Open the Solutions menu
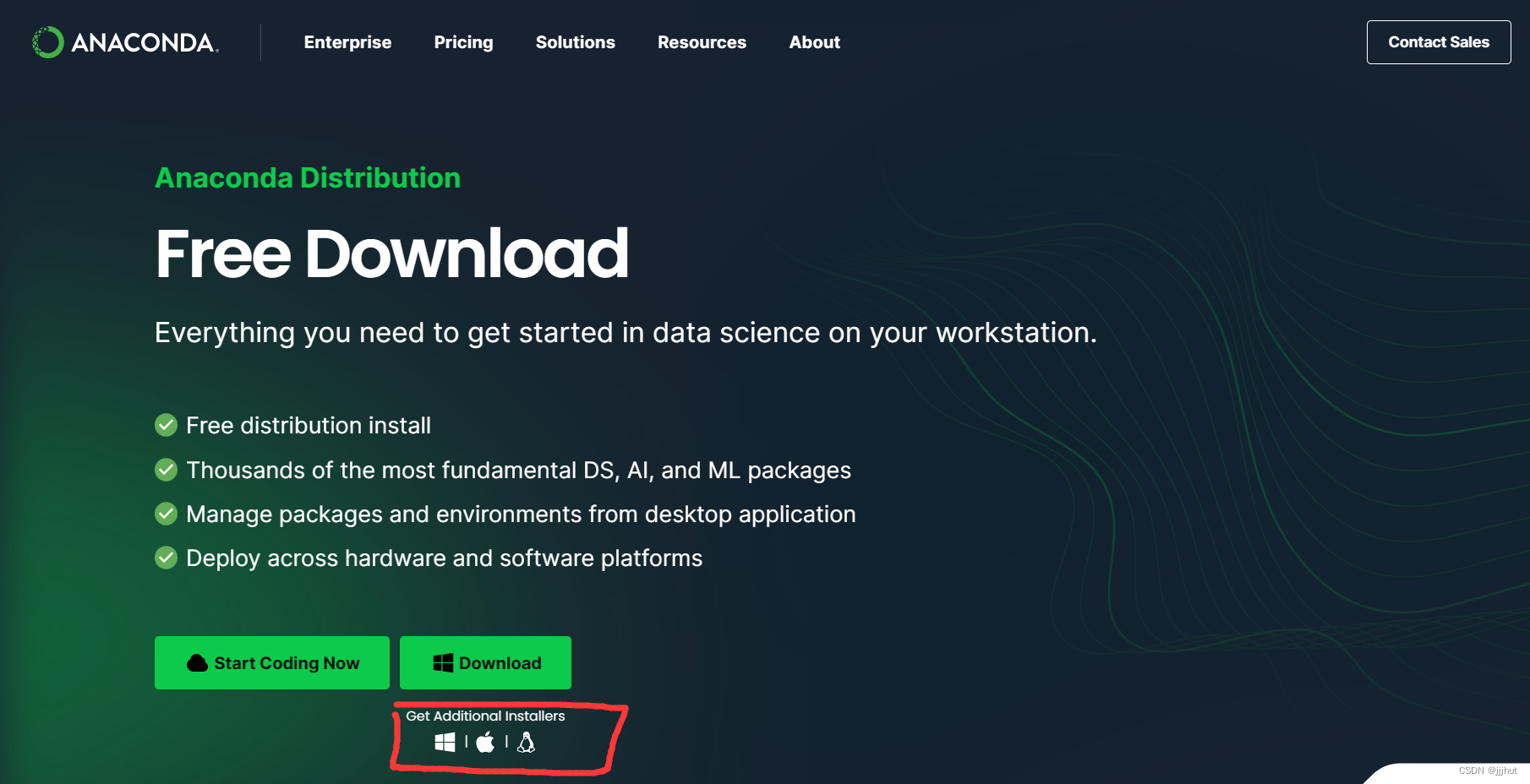The image size is (1530, 784). coord(576,42)
